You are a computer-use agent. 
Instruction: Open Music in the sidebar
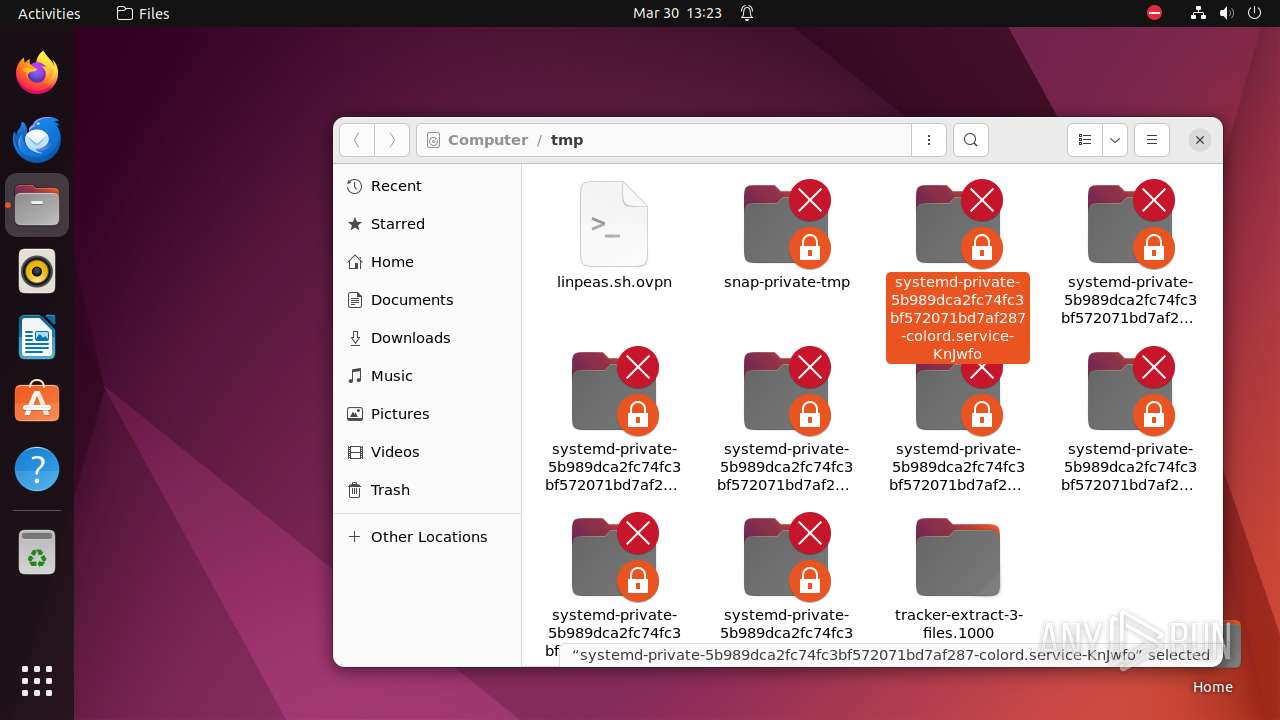point(427,376)
